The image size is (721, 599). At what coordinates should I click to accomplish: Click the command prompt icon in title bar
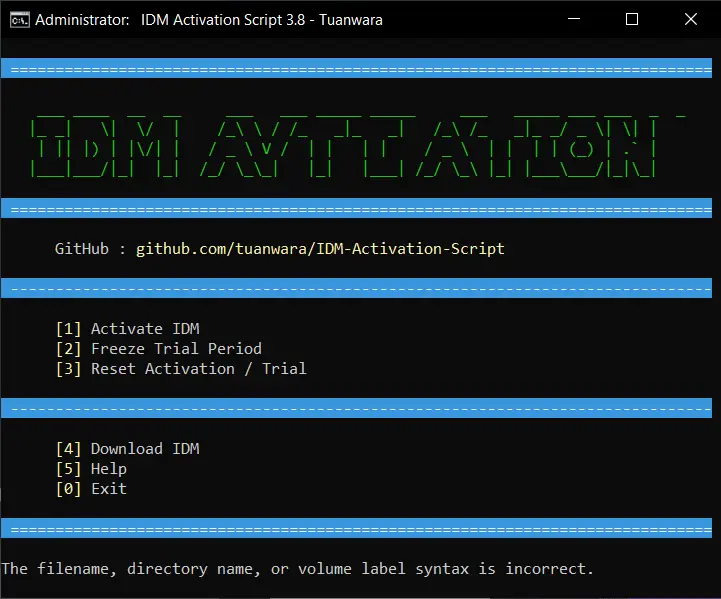click(20, 20)
